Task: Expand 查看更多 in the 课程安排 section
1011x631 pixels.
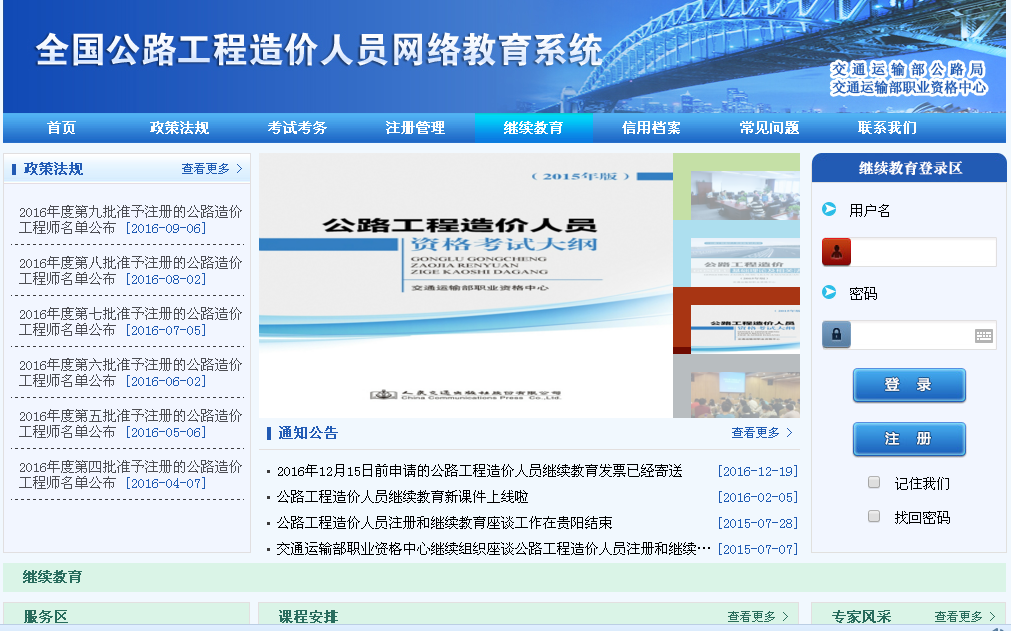Action: (x=757, y=617)
